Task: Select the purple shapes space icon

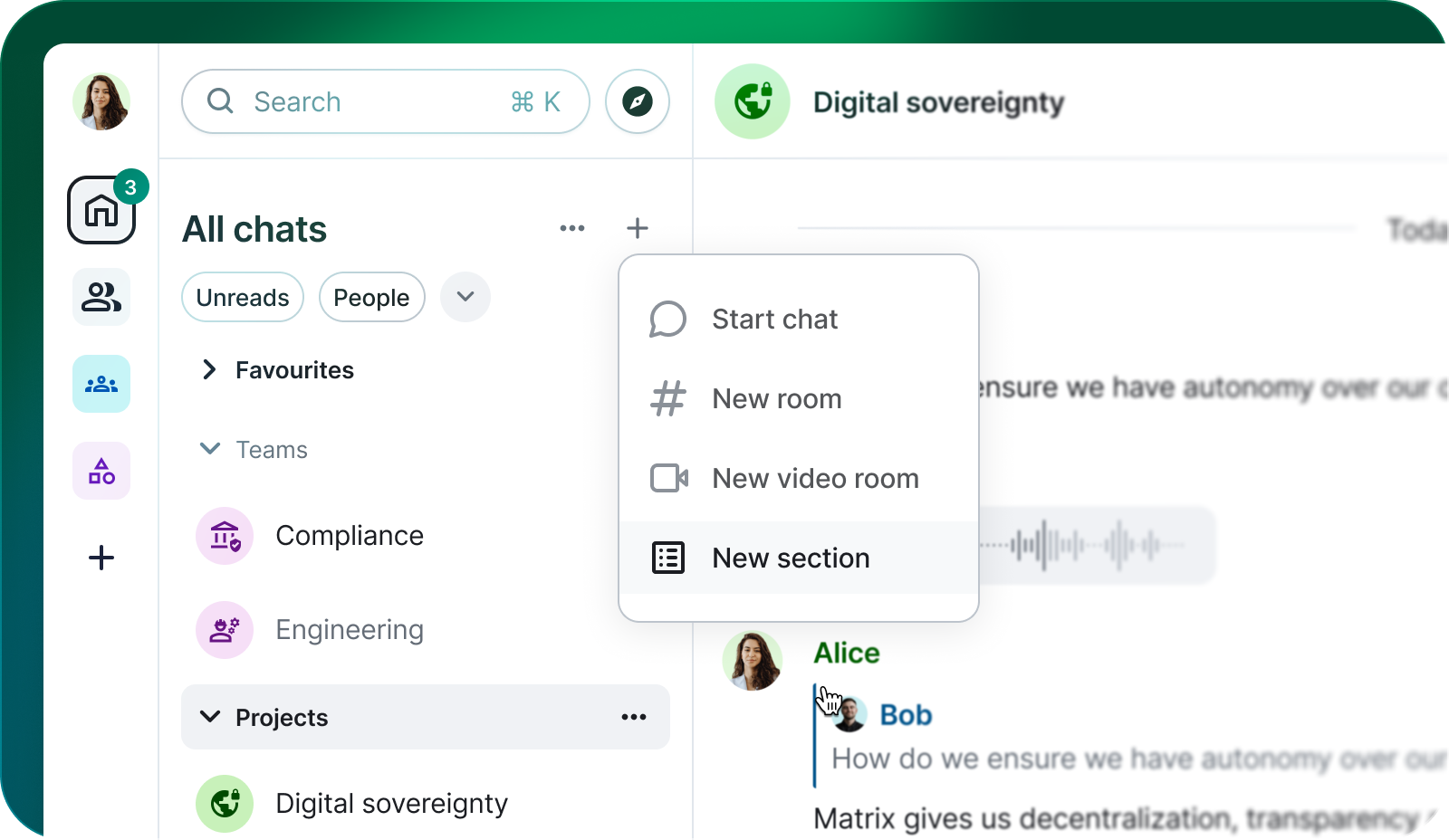Action: coord(101,471)
